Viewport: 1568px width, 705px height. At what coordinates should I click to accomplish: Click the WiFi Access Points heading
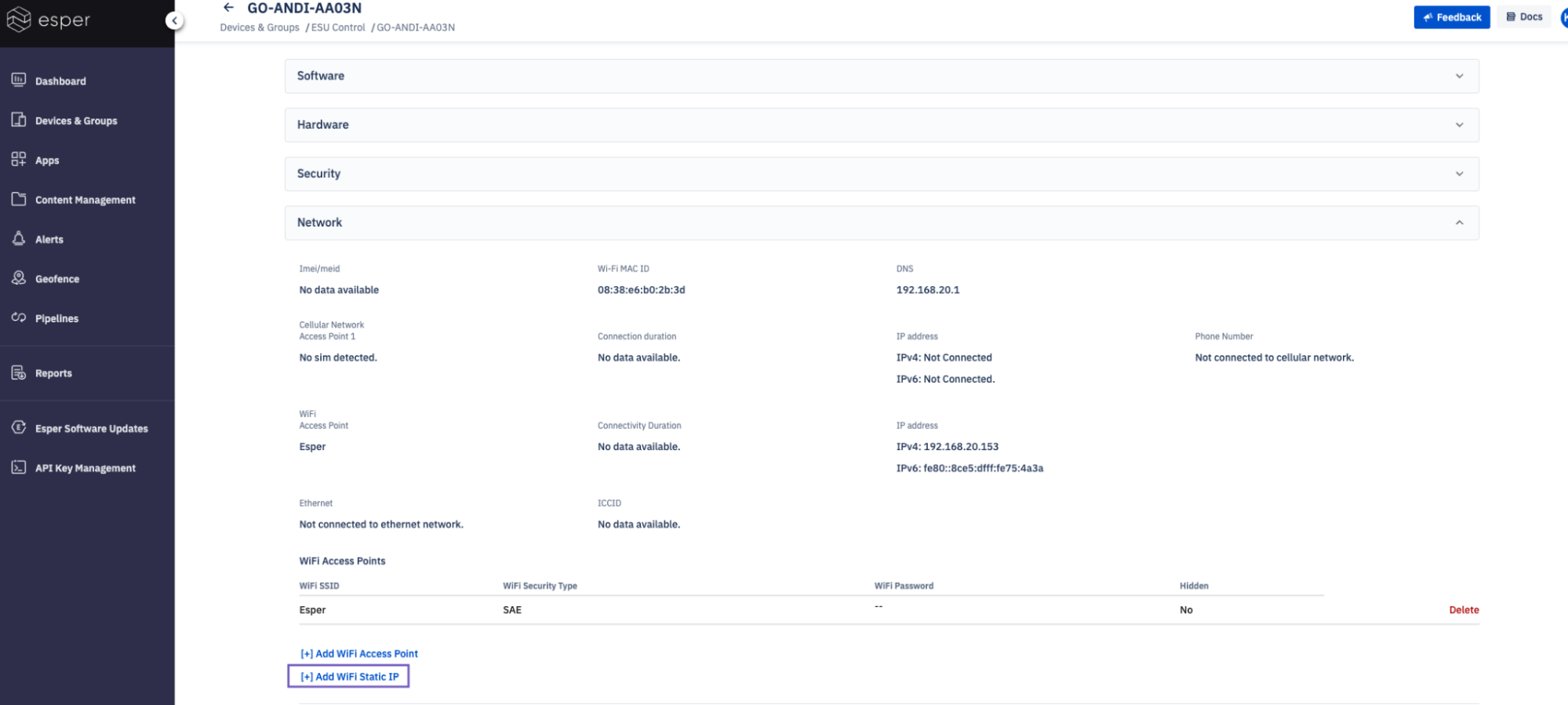pos(342,561)
